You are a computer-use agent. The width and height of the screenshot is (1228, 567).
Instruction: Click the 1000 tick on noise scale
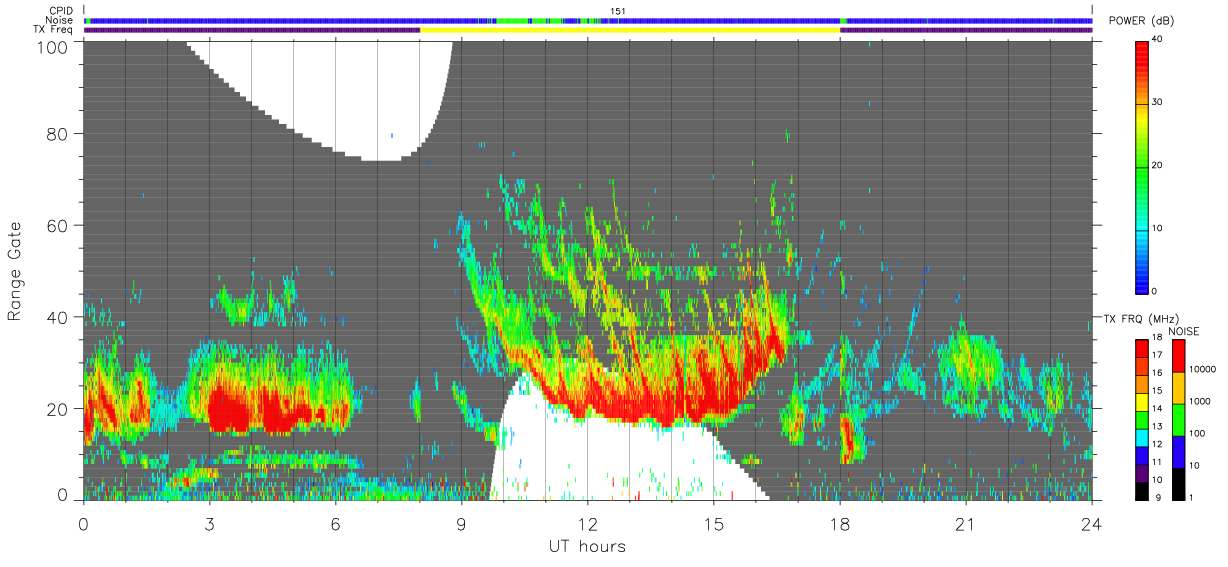(x=1200, y=401)
